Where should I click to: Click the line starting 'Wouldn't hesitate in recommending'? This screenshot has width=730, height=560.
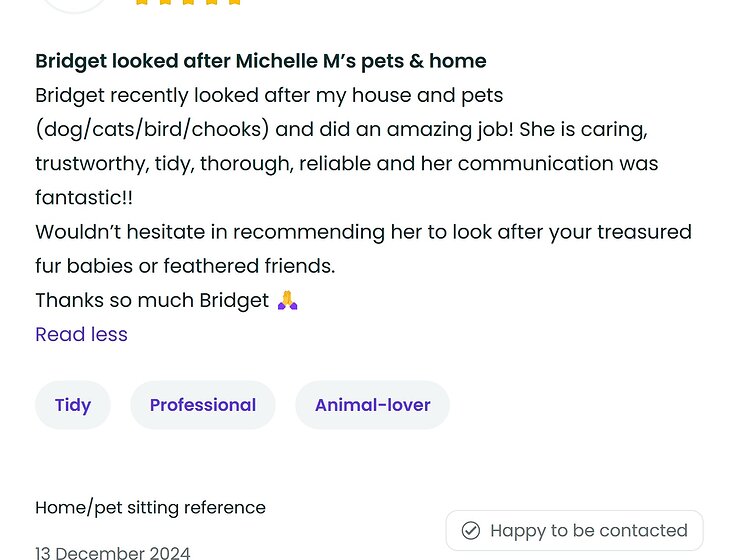(363, 232)
